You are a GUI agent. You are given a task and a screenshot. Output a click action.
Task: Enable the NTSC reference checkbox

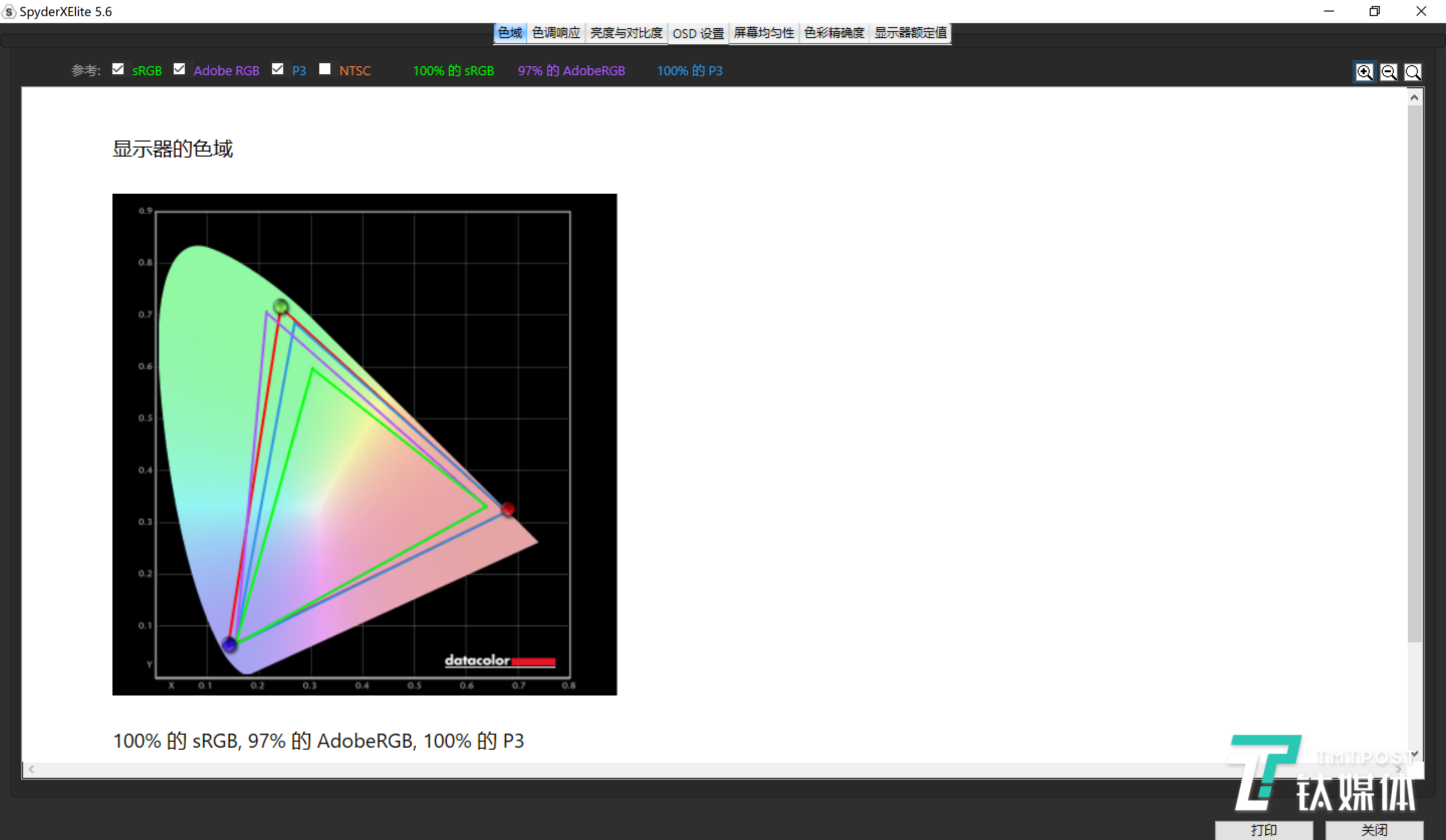coord(325,69)
